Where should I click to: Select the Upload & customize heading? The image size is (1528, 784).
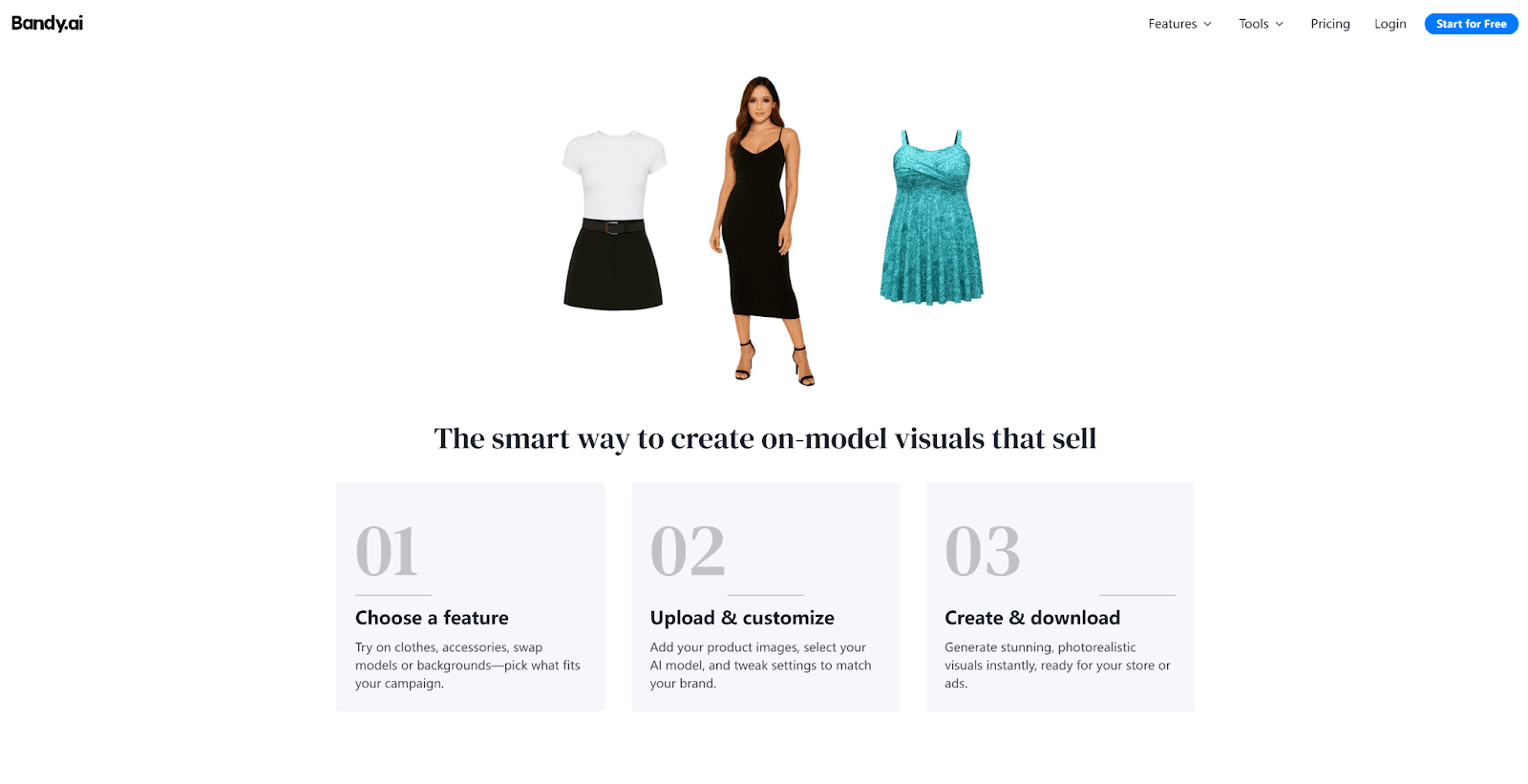click(742, 618)
